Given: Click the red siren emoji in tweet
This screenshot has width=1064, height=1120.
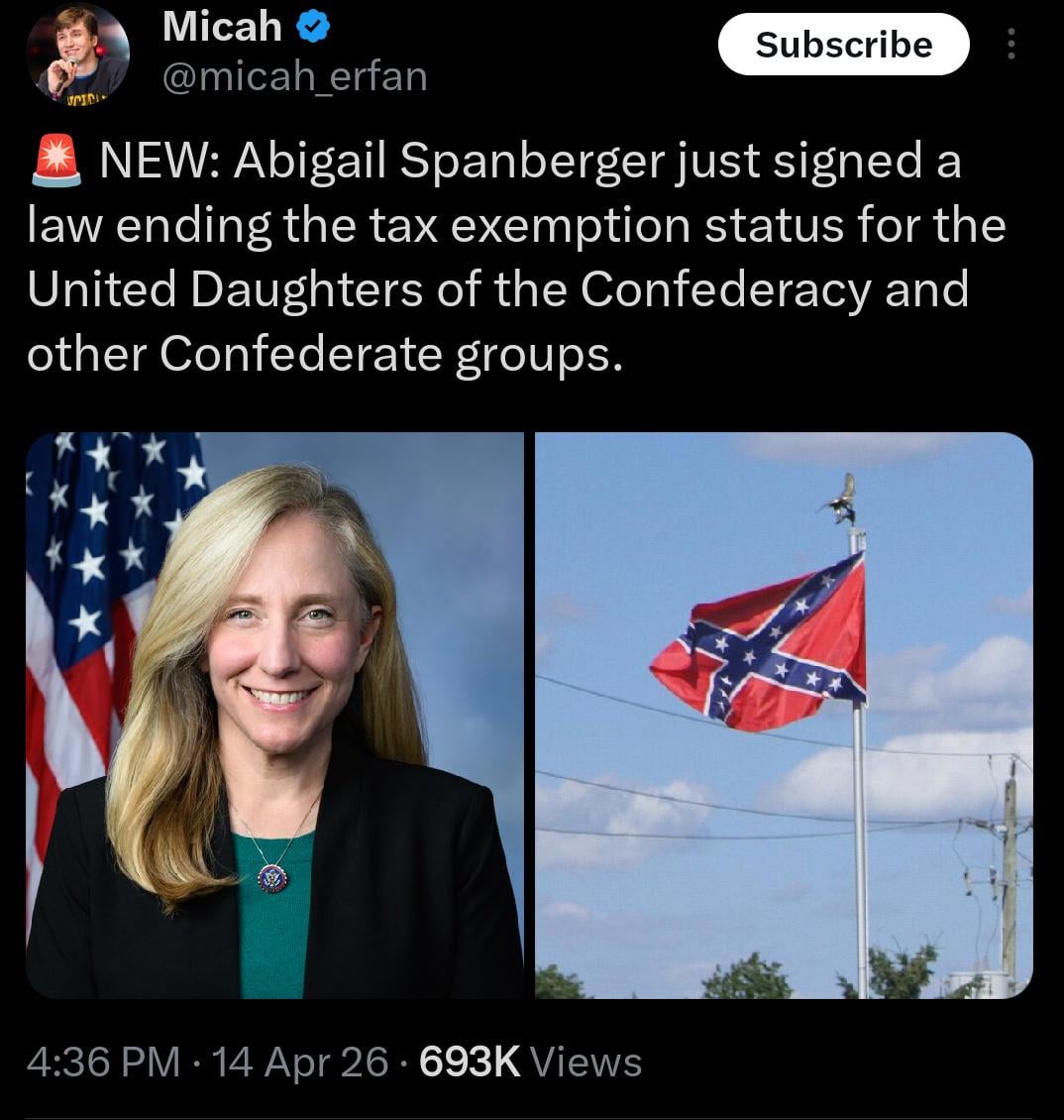Looking at the screenshot, I should click(56, 160).
